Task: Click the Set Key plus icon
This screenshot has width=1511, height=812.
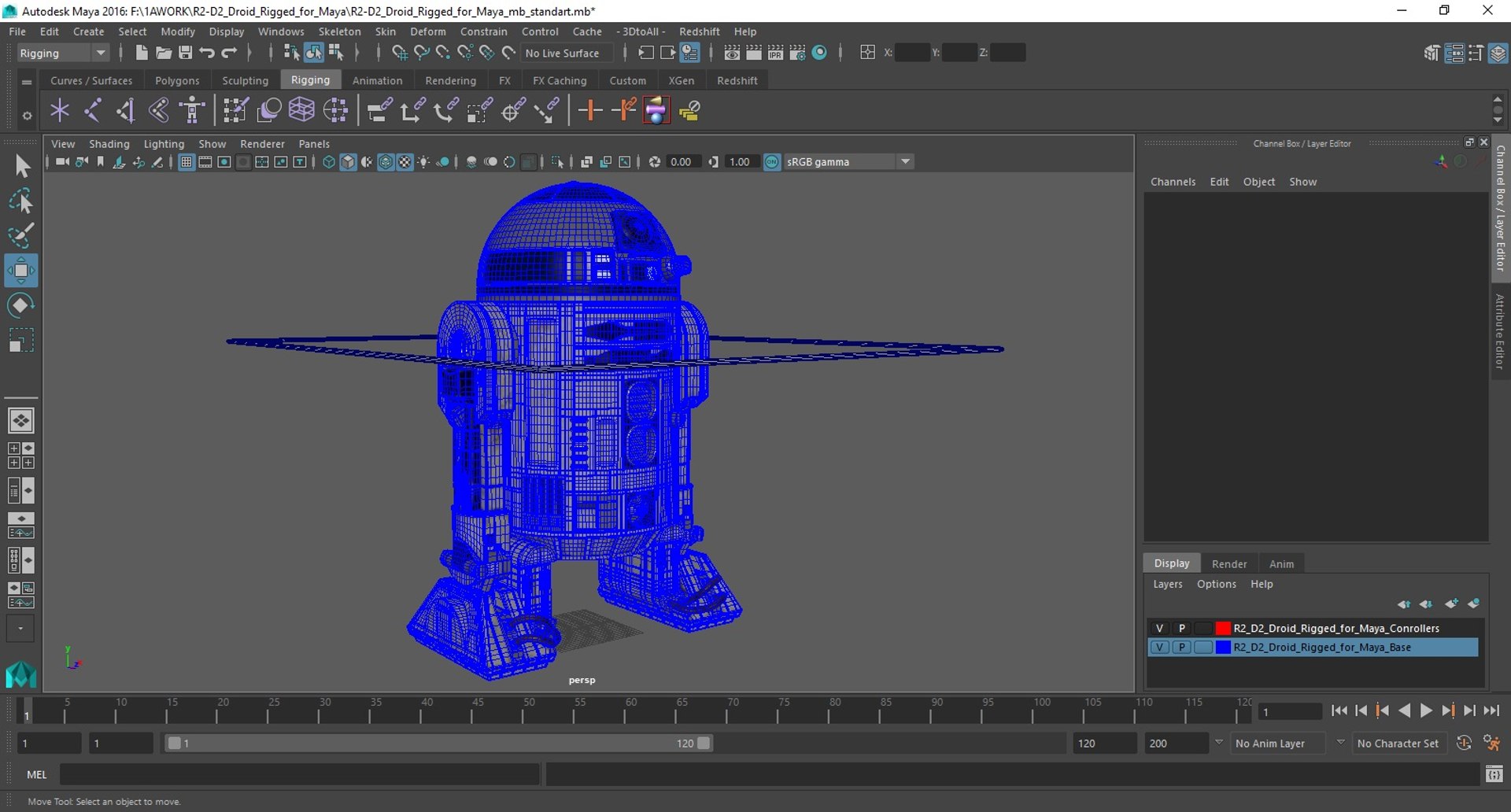Action: tap(590, 110)
